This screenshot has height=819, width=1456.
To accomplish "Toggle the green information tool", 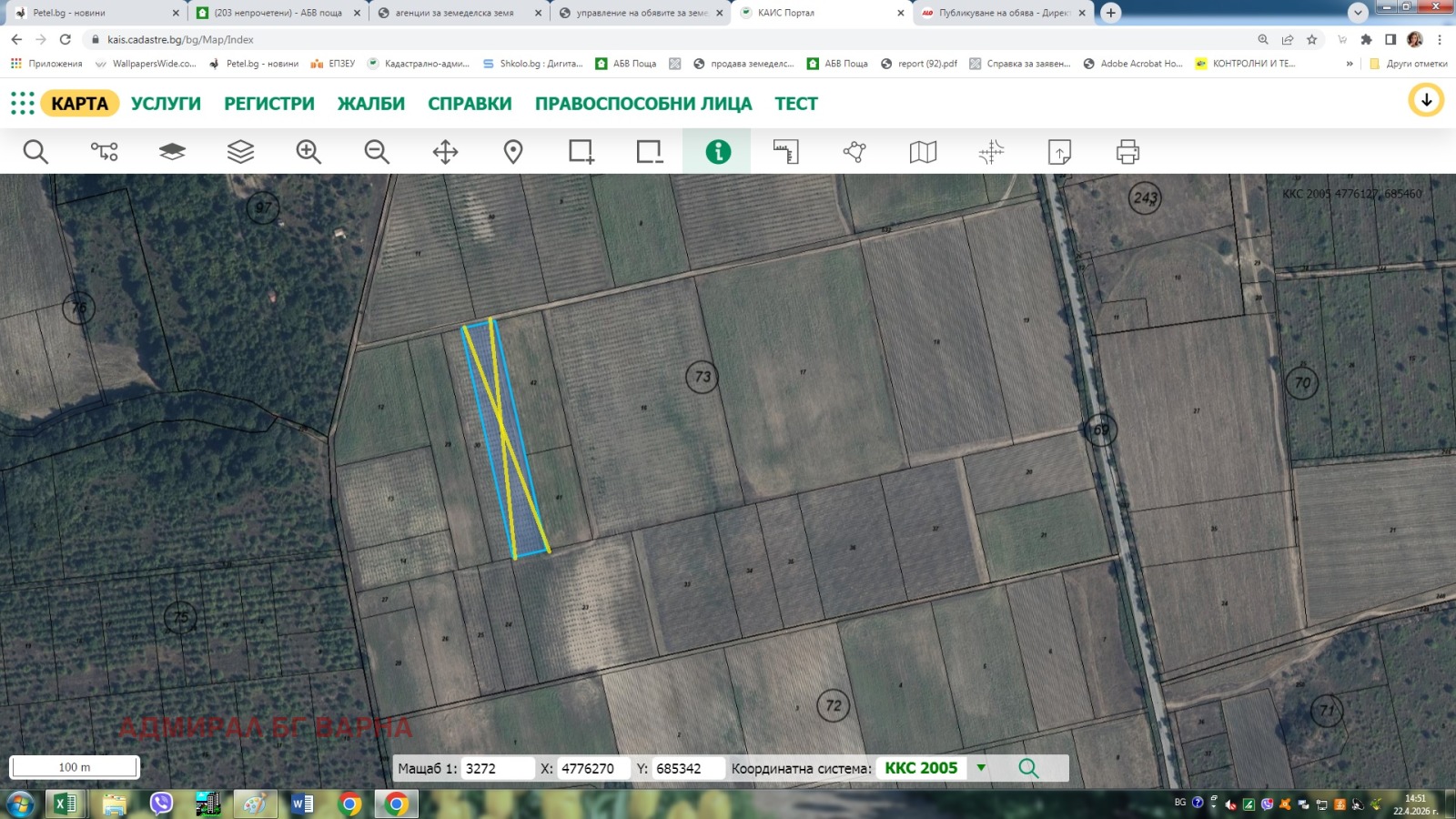I will coord(717,151).
